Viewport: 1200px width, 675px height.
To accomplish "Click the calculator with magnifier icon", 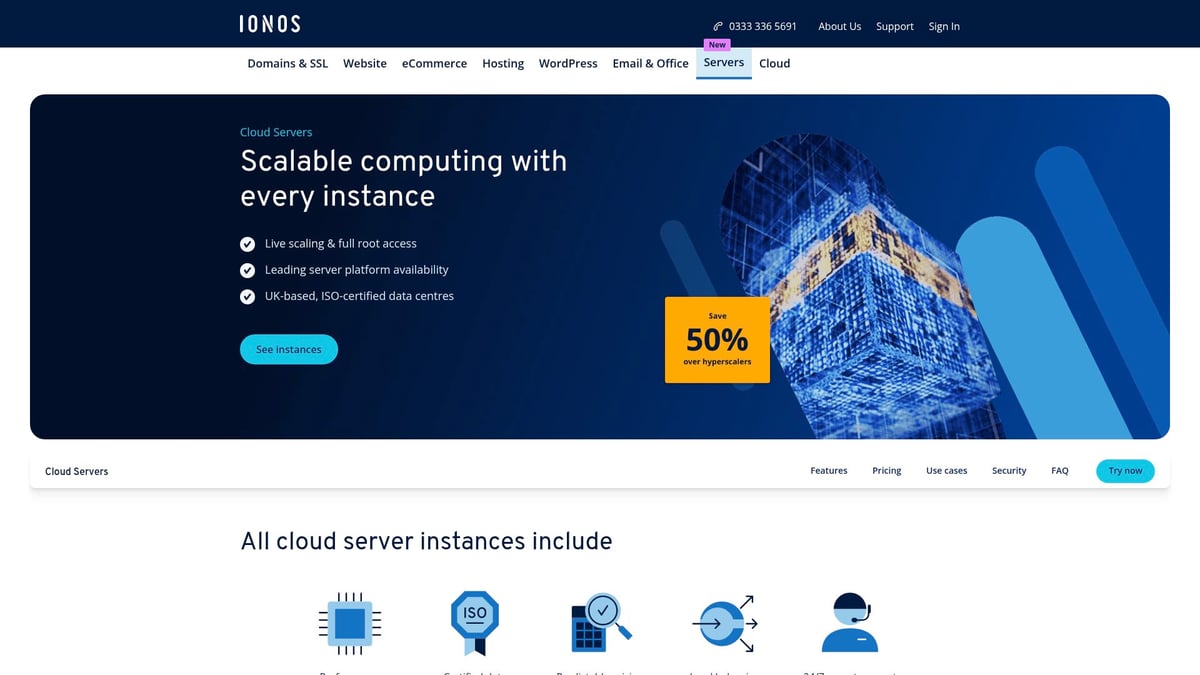I will (600, 623).
